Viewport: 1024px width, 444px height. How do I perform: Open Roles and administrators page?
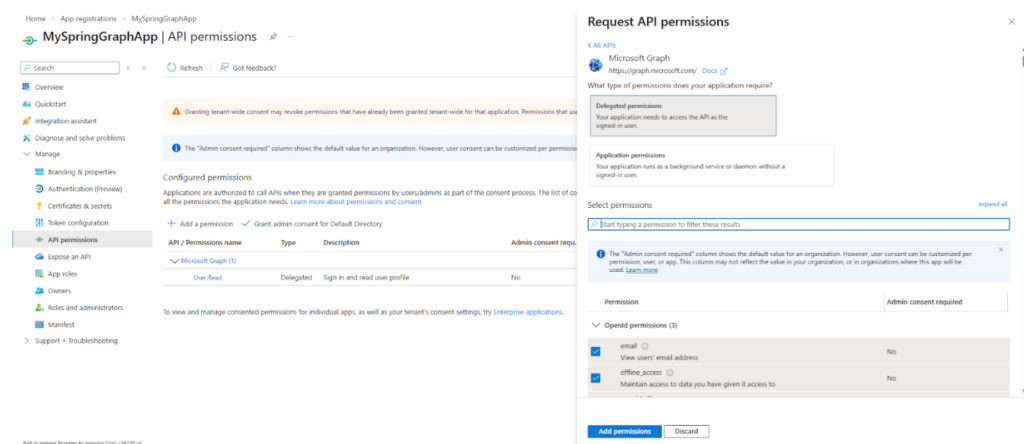pos(85,308)
